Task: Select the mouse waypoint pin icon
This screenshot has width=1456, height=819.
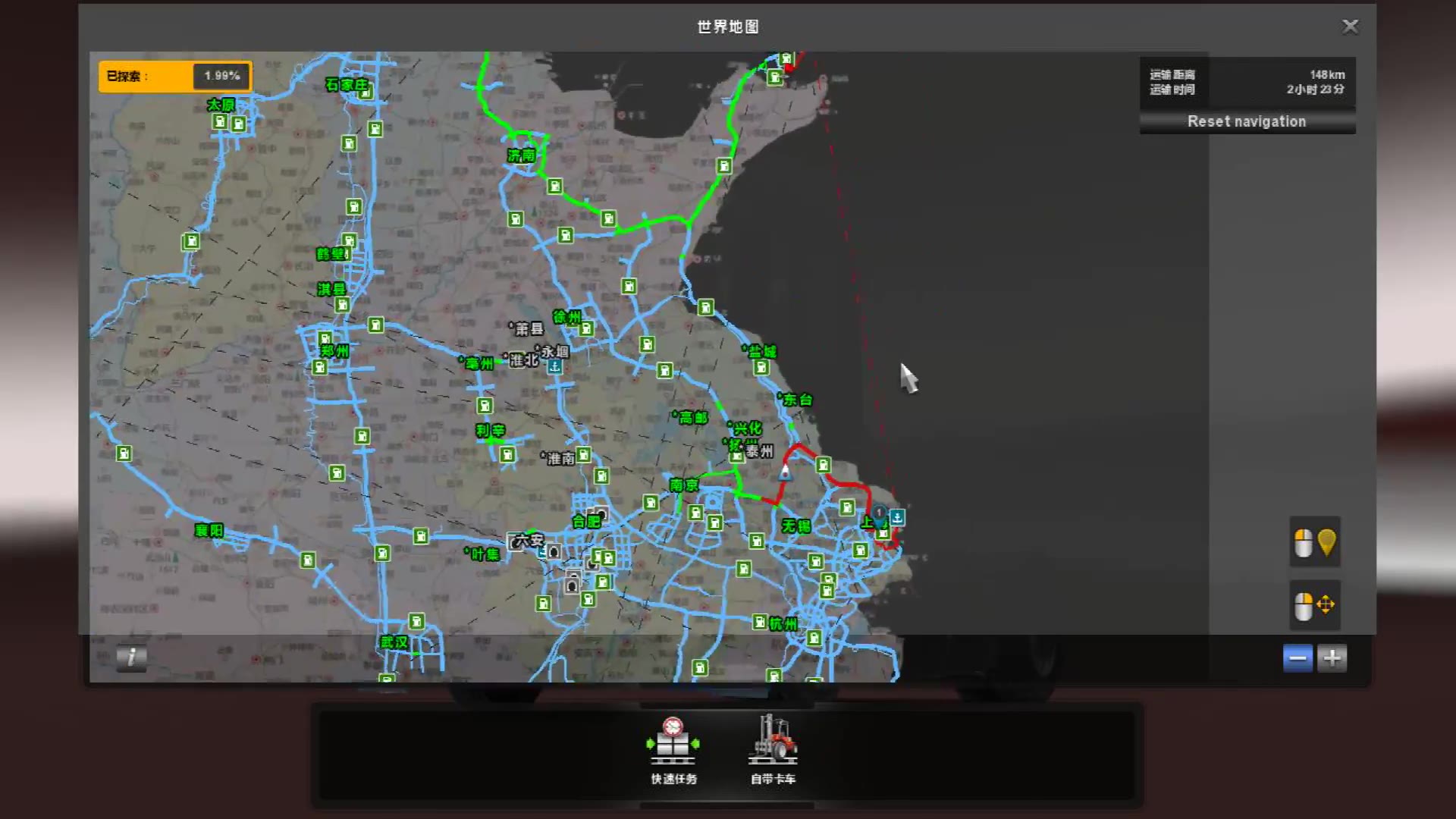Action: [1315, 542]
